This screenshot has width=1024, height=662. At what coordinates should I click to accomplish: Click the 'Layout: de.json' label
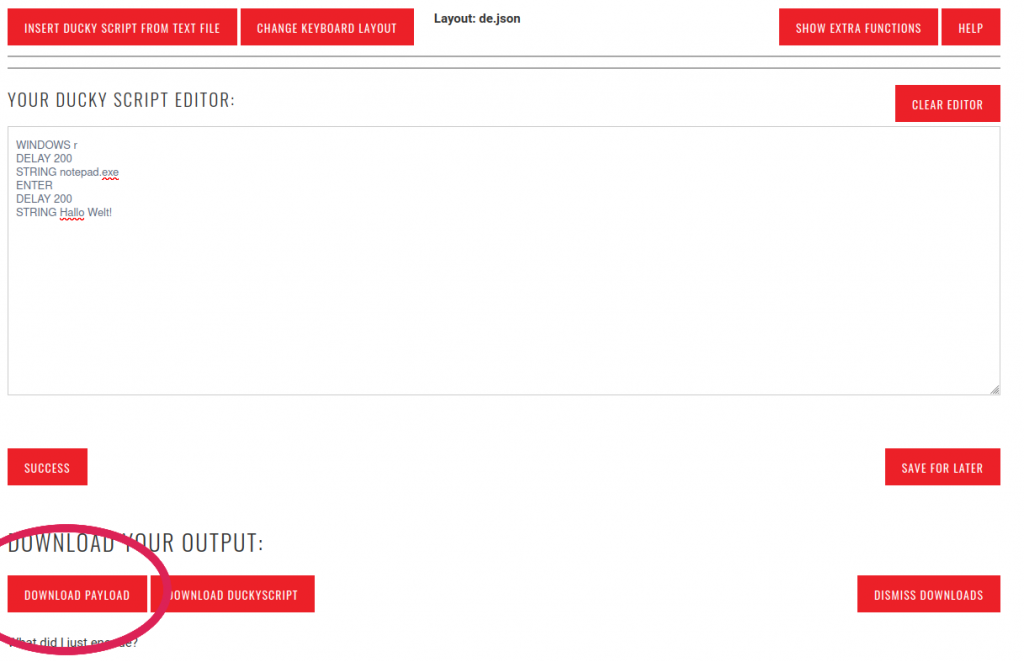pos(477,18)
